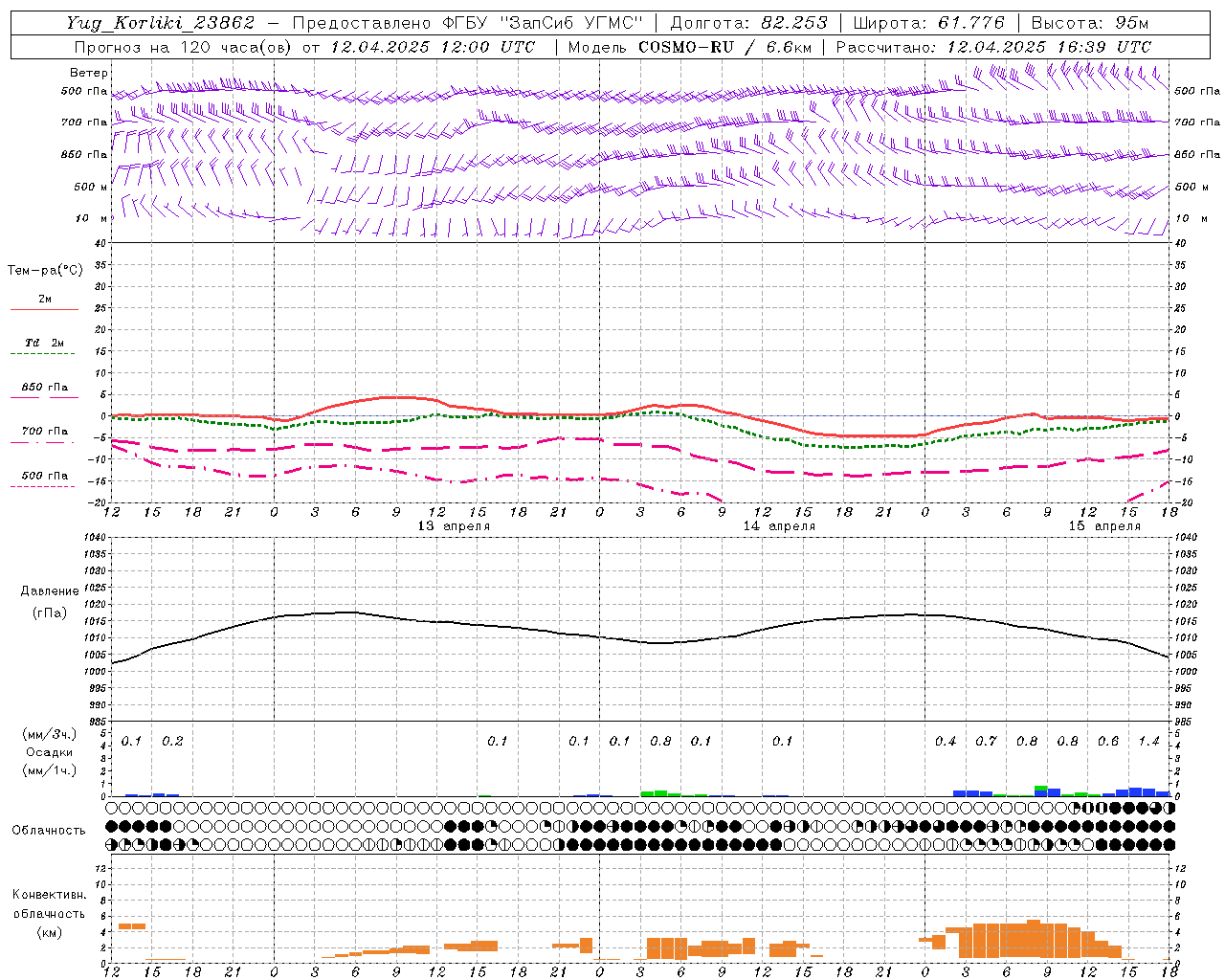Click the longitude value Долгота: 82.253
This screenshot has width=1225, height=980.
(748, 23)
